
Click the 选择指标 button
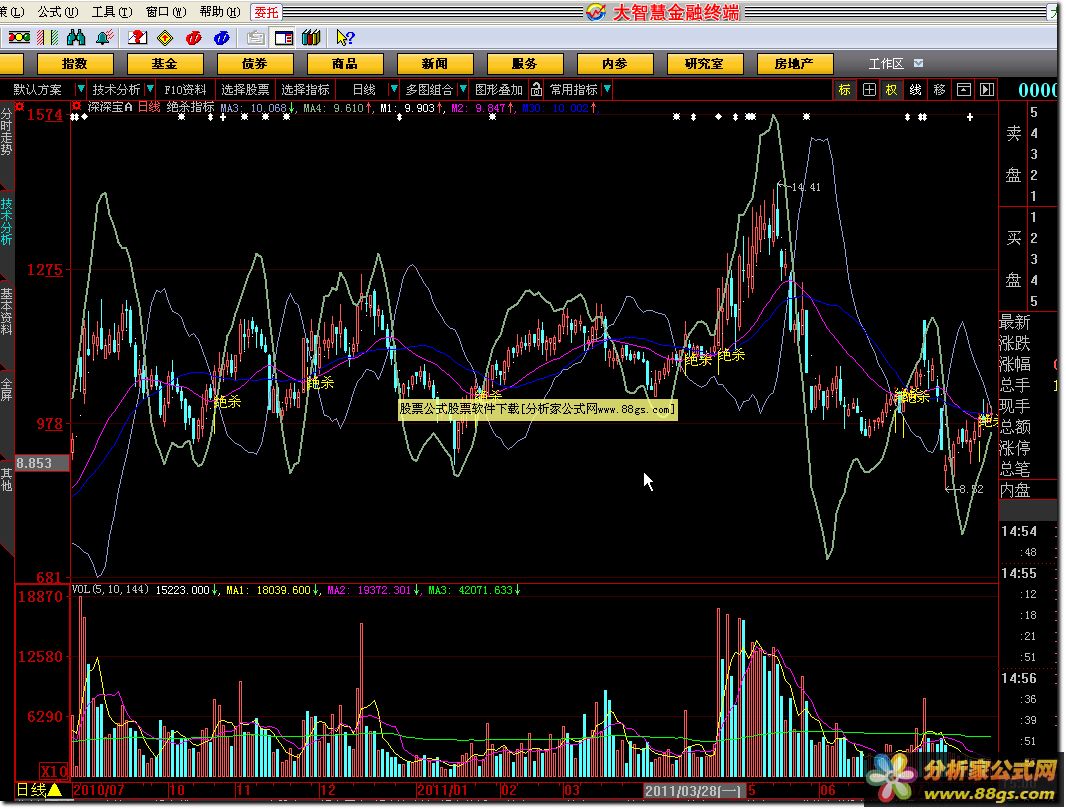point(305,89)
